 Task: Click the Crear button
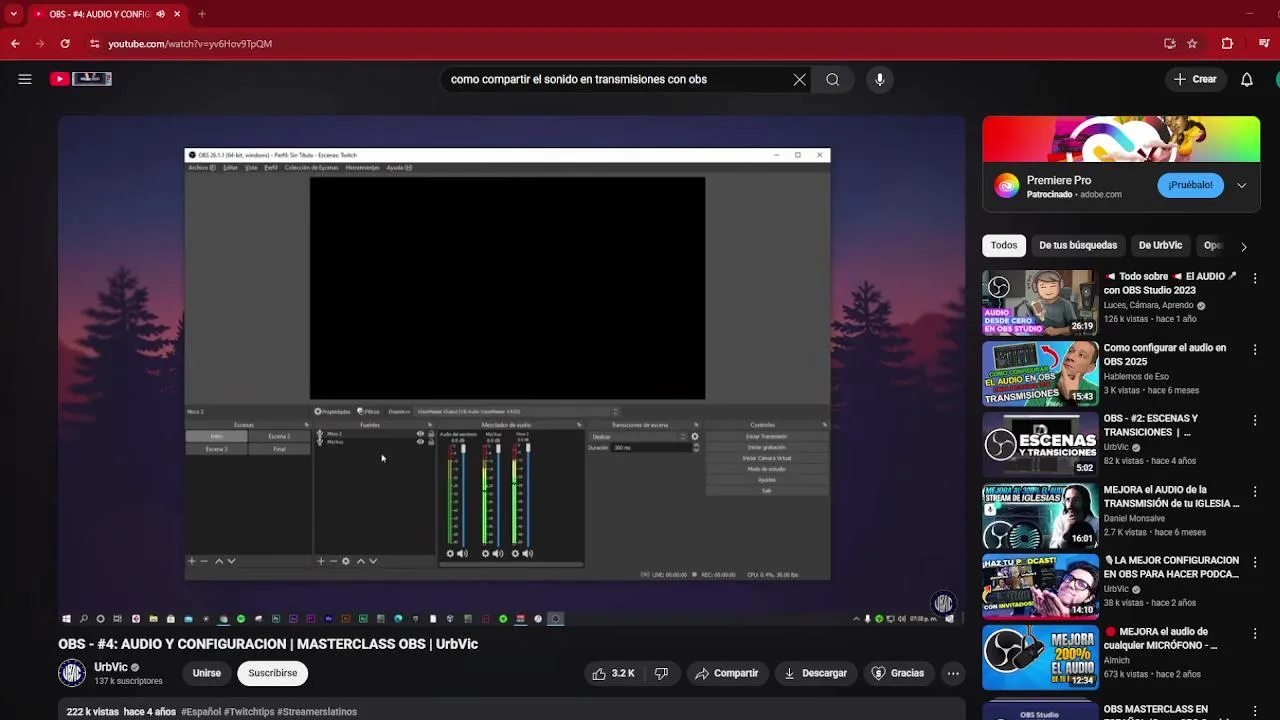(x=1195, y=79)
